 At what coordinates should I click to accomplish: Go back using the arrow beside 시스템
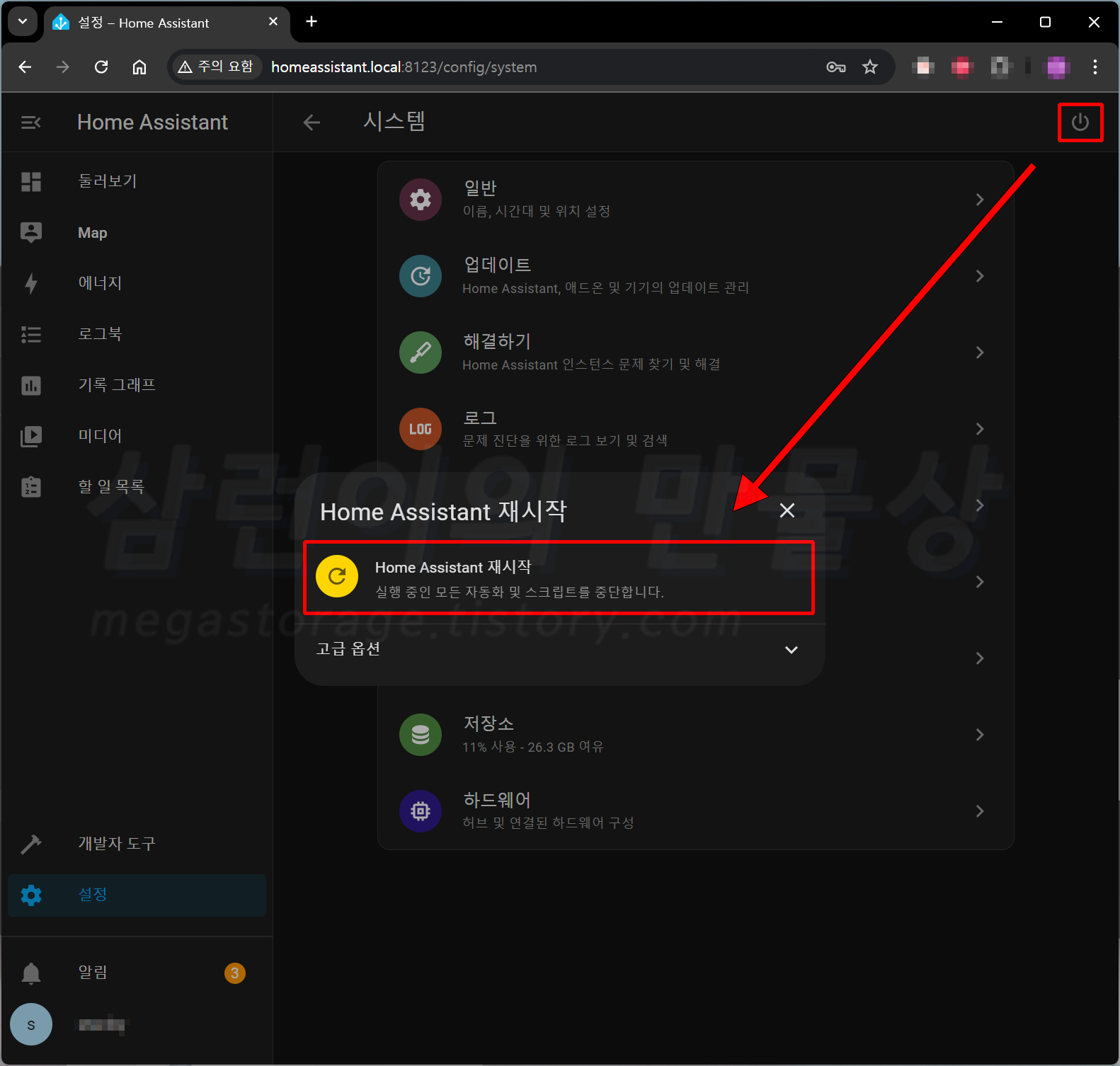[x=312, y=122]
